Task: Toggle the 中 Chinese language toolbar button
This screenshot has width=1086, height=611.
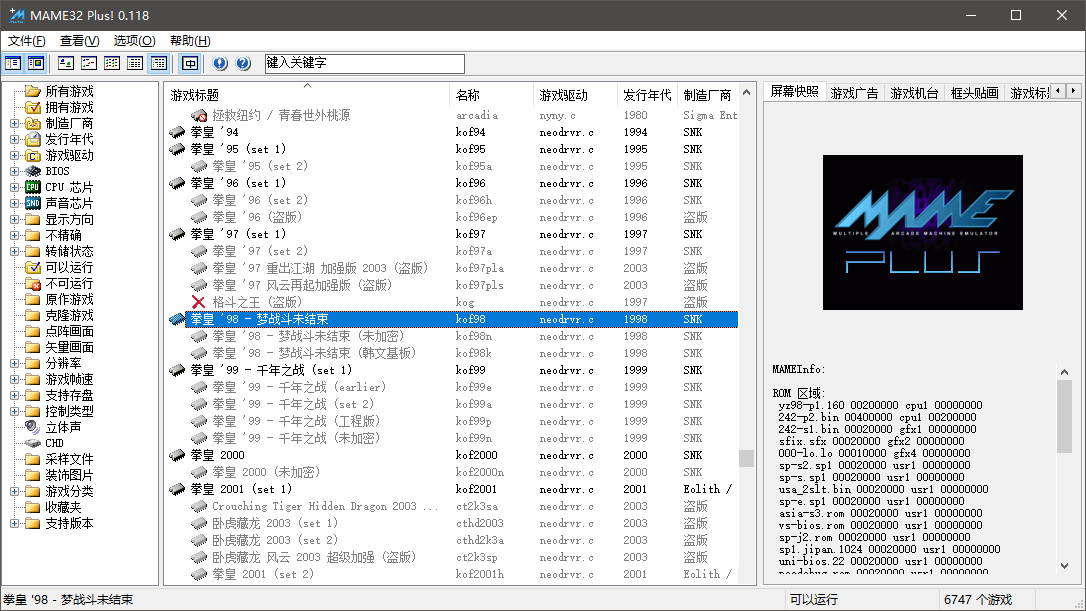Action: 190,64
